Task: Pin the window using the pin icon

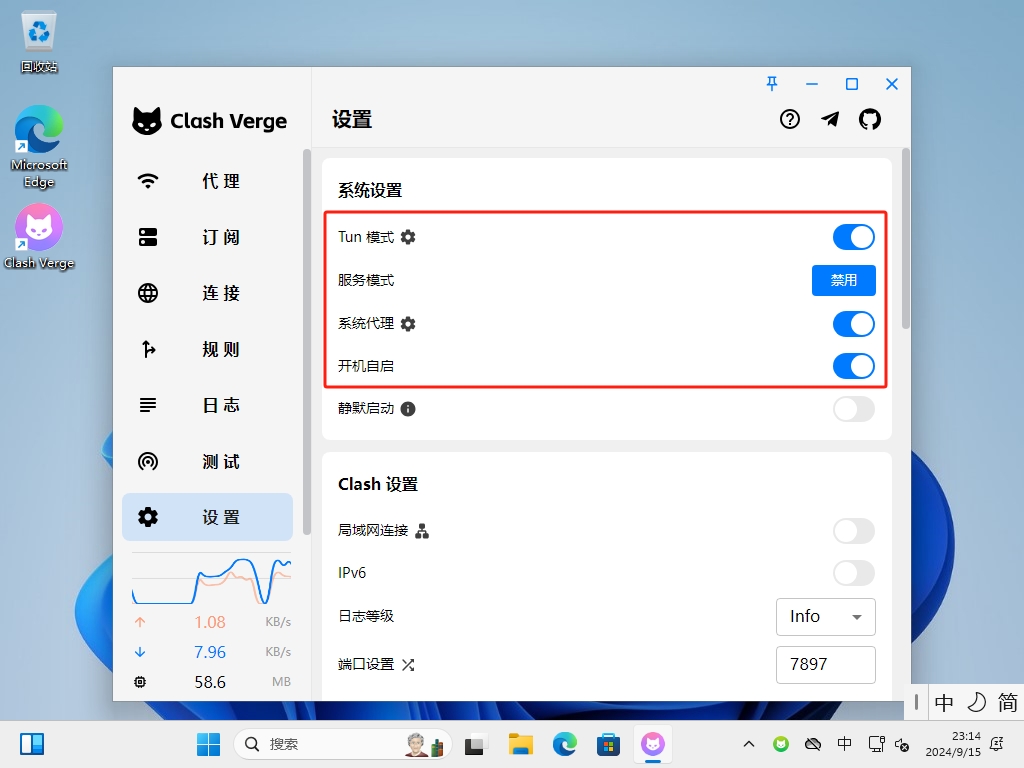Action: pyautogui.click(x=772, y=84)
